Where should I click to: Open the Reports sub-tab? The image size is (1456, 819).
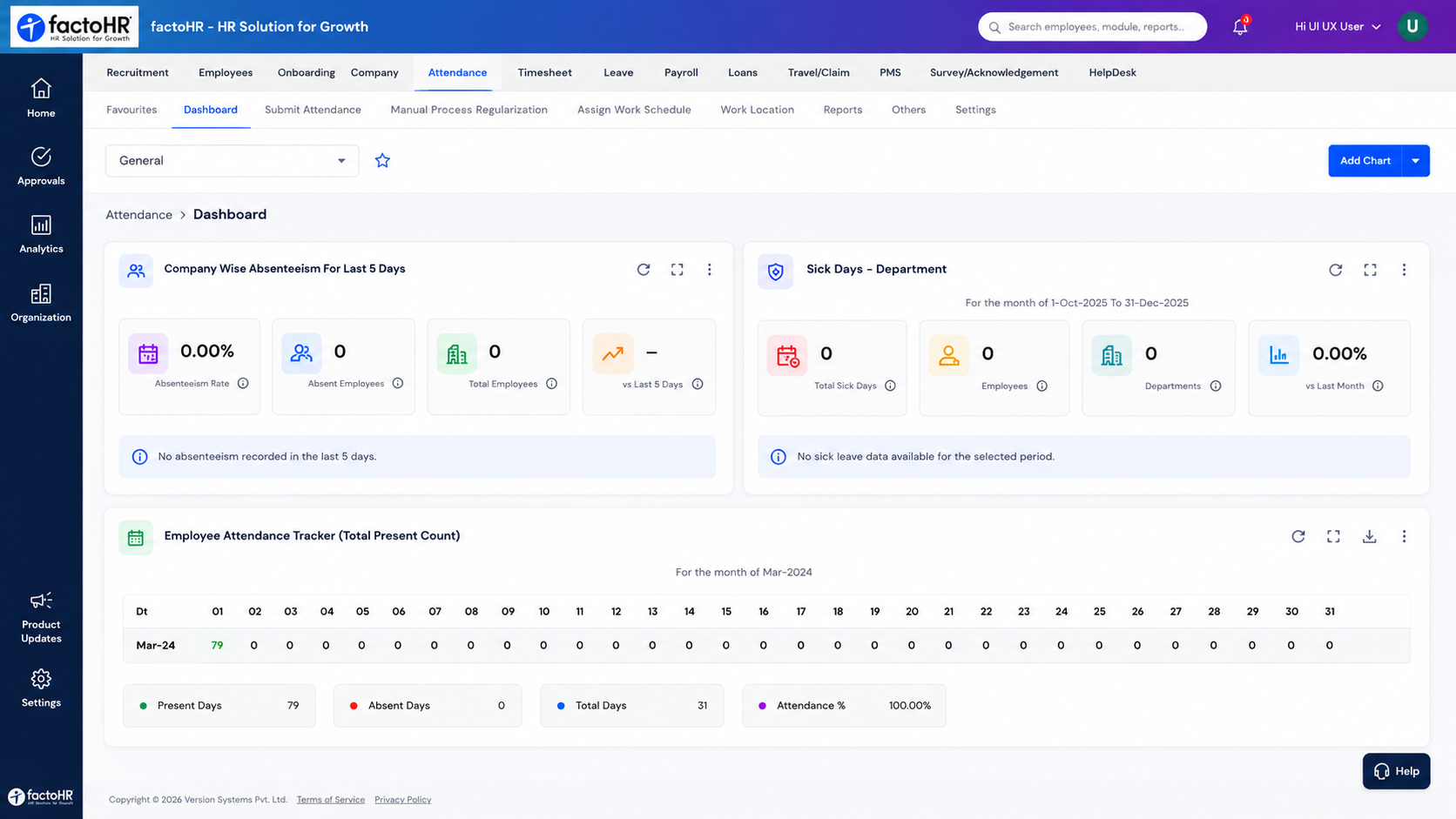point(843,110)
